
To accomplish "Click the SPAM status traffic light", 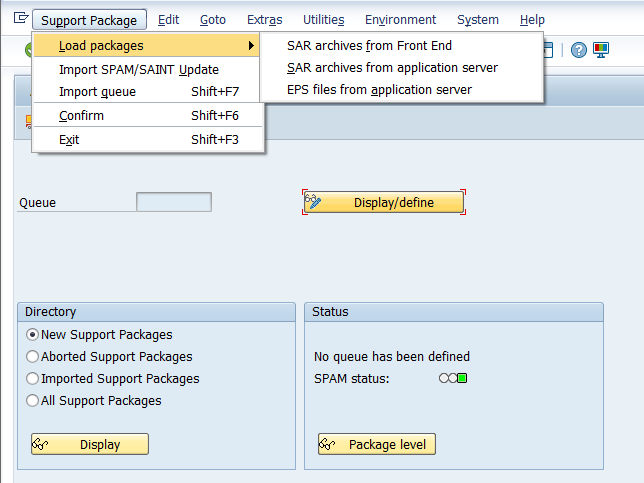I will (x=453, y=378).
